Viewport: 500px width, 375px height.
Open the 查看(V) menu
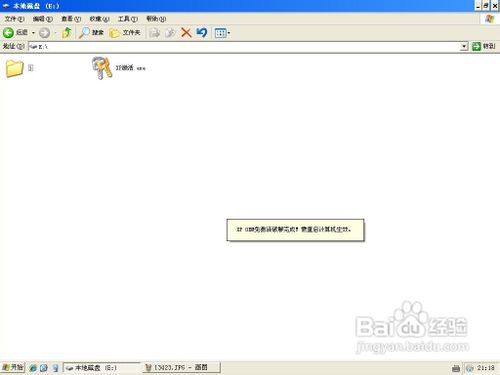pyautogui.click(x=71, y=19)
